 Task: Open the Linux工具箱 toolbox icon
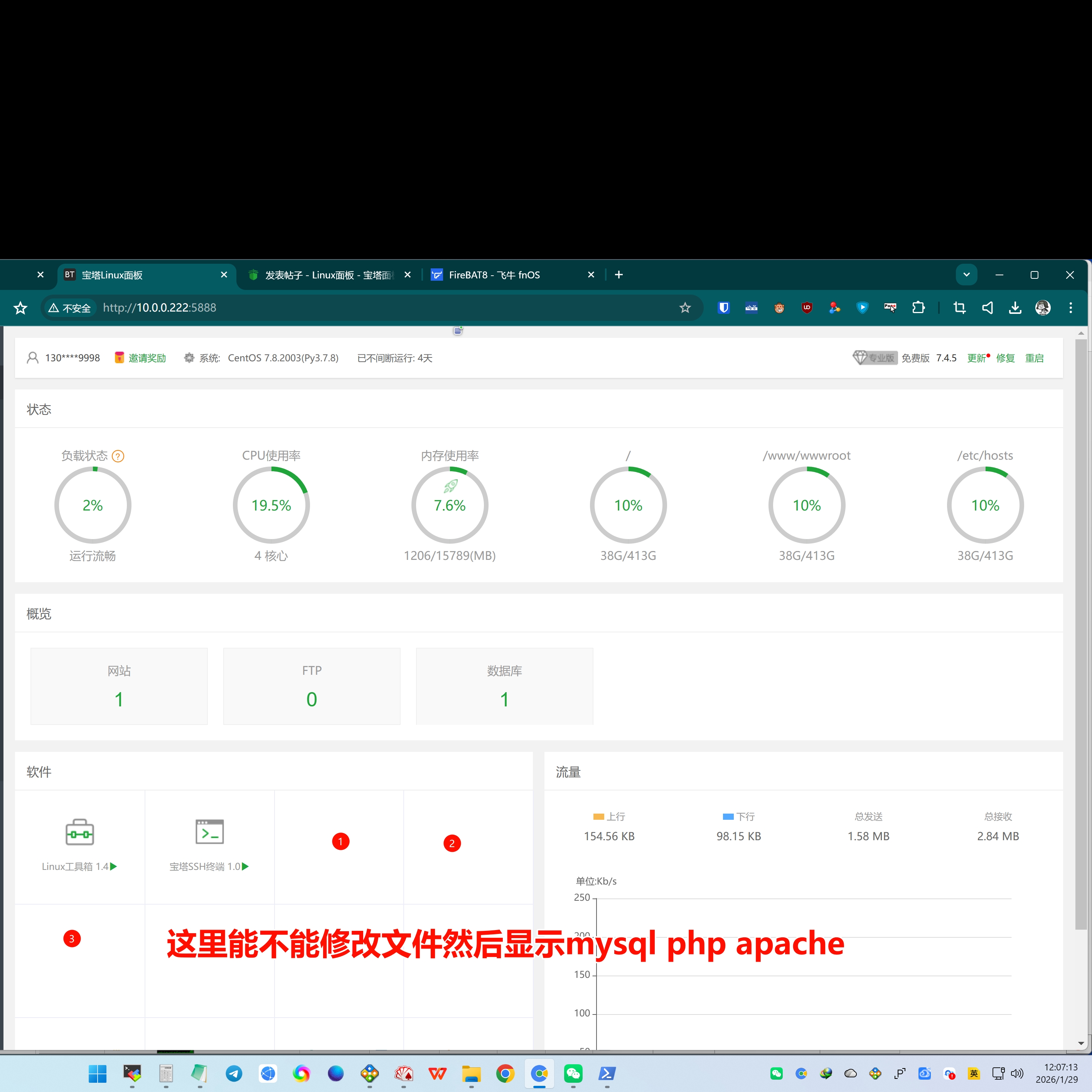pos(80,832)
